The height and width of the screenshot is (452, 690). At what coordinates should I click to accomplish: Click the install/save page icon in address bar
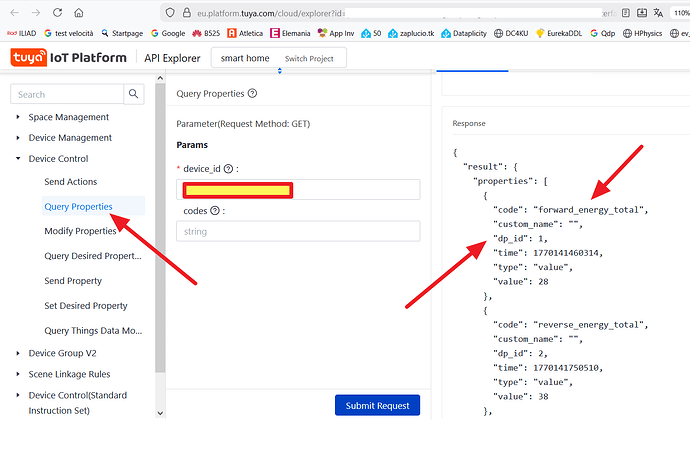(x=642, y=13)
